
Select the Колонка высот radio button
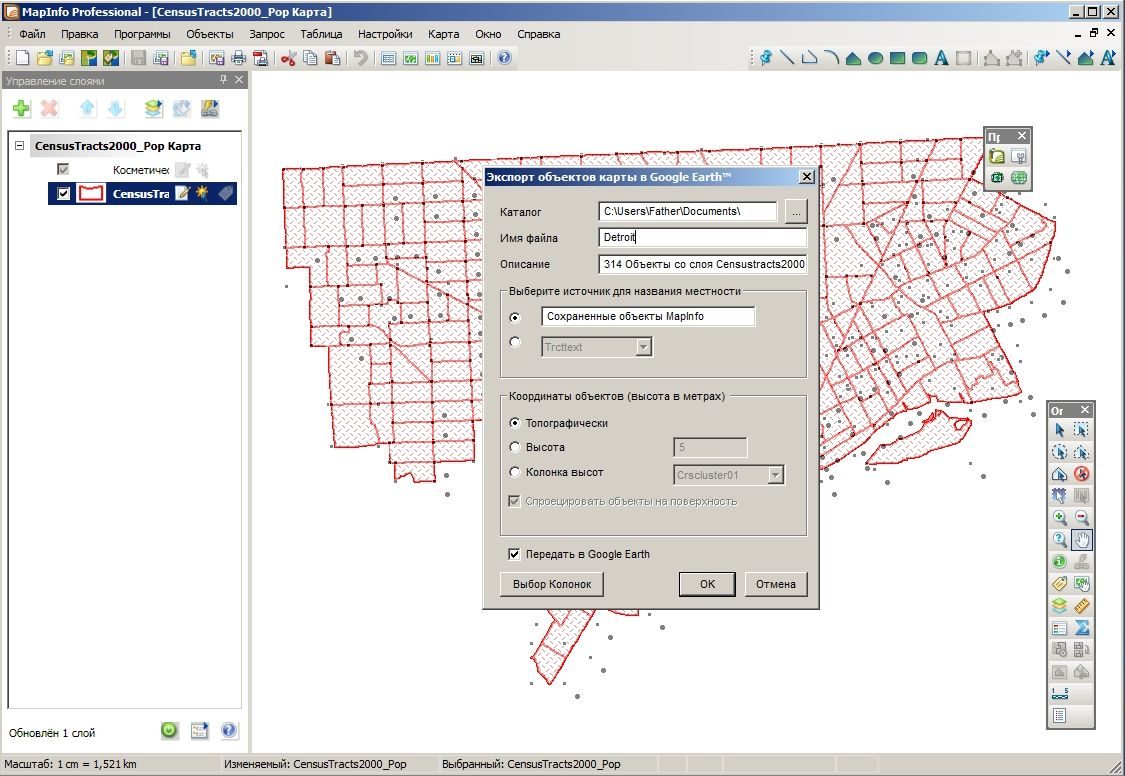514,472
